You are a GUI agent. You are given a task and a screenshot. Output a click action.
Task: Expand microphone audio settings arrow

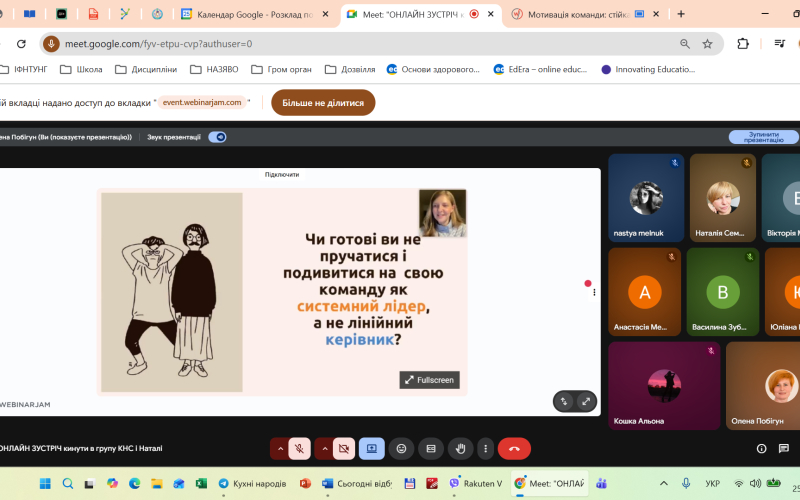pos(280,449)
